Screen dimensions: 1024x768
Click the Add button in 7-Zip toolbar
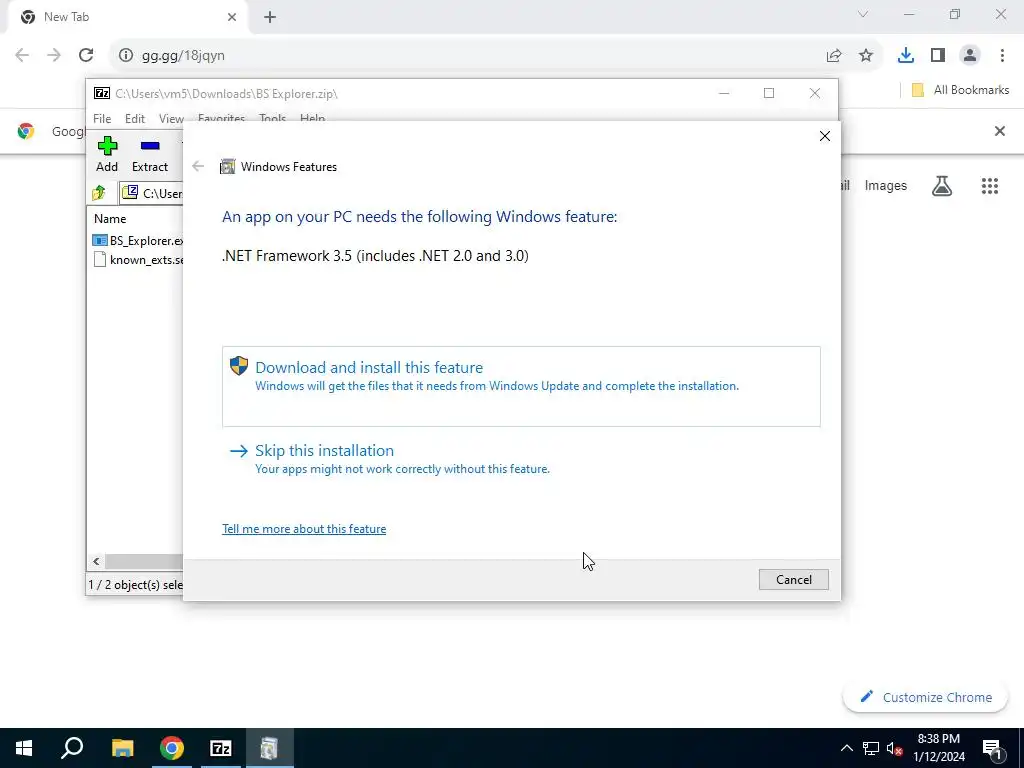pyautogui.click(x=107, y=154)
